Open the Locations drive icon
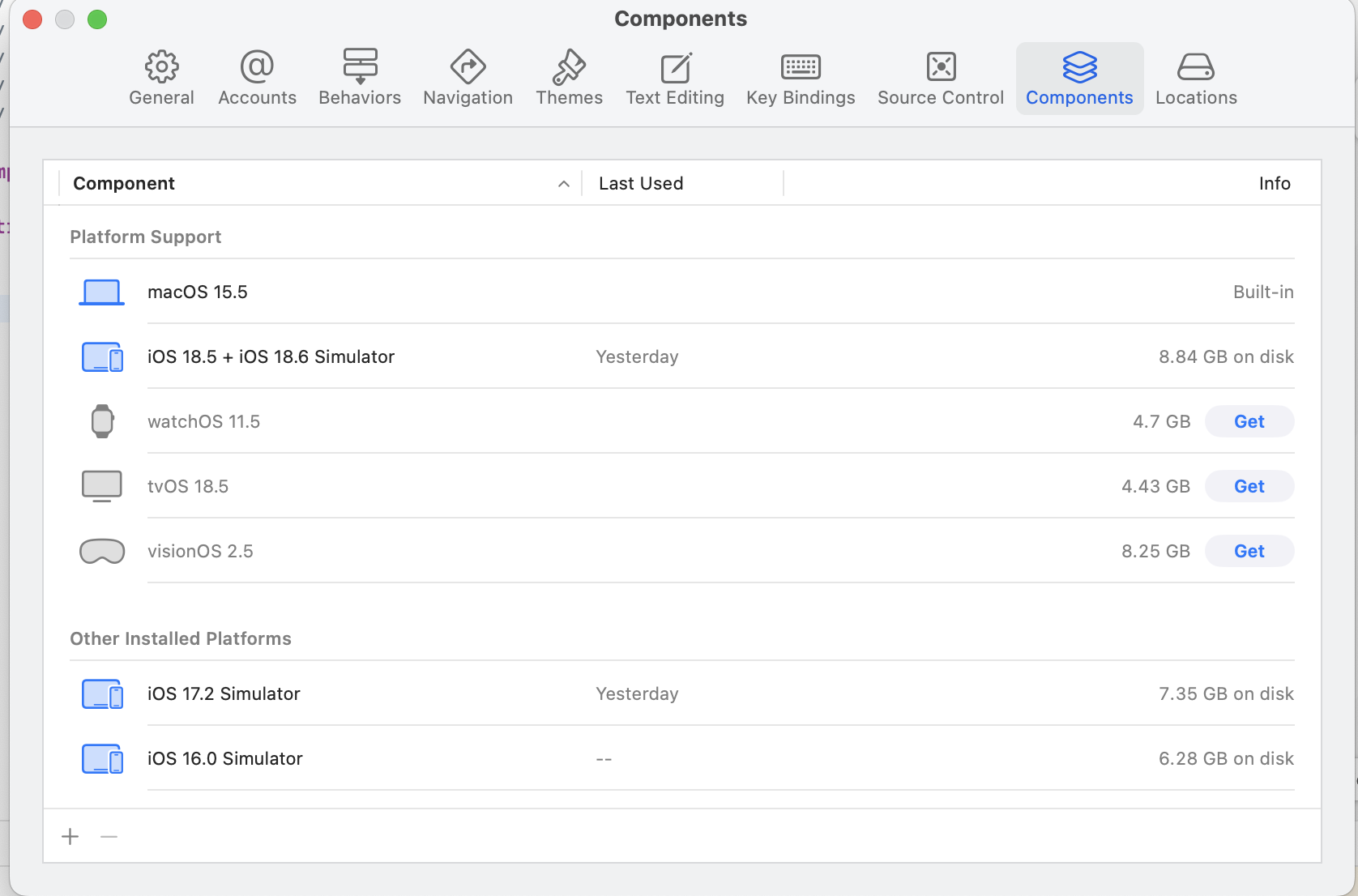Image resolution: width=1358 pixels, height=896 pixels. [1196, 67]
